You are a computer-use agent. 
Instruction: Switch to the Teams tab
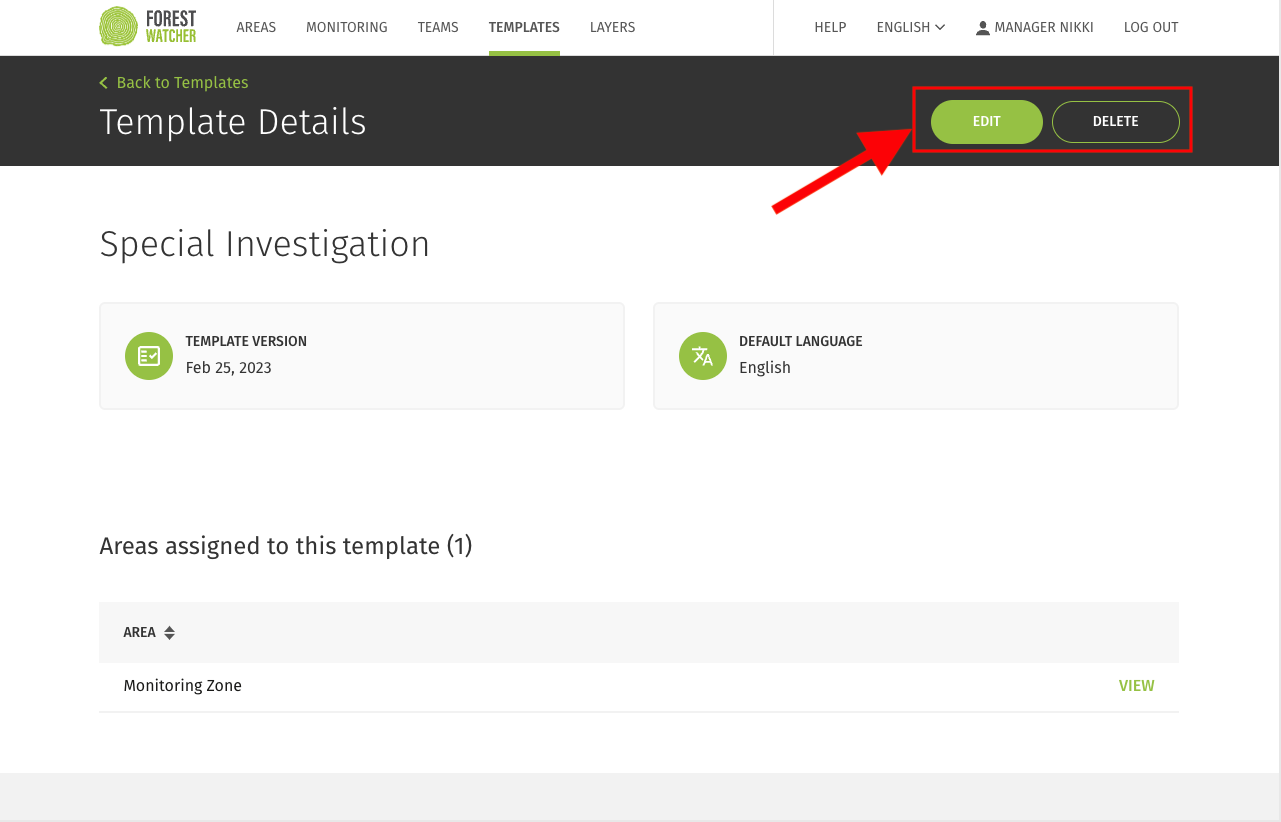point(438,28)
